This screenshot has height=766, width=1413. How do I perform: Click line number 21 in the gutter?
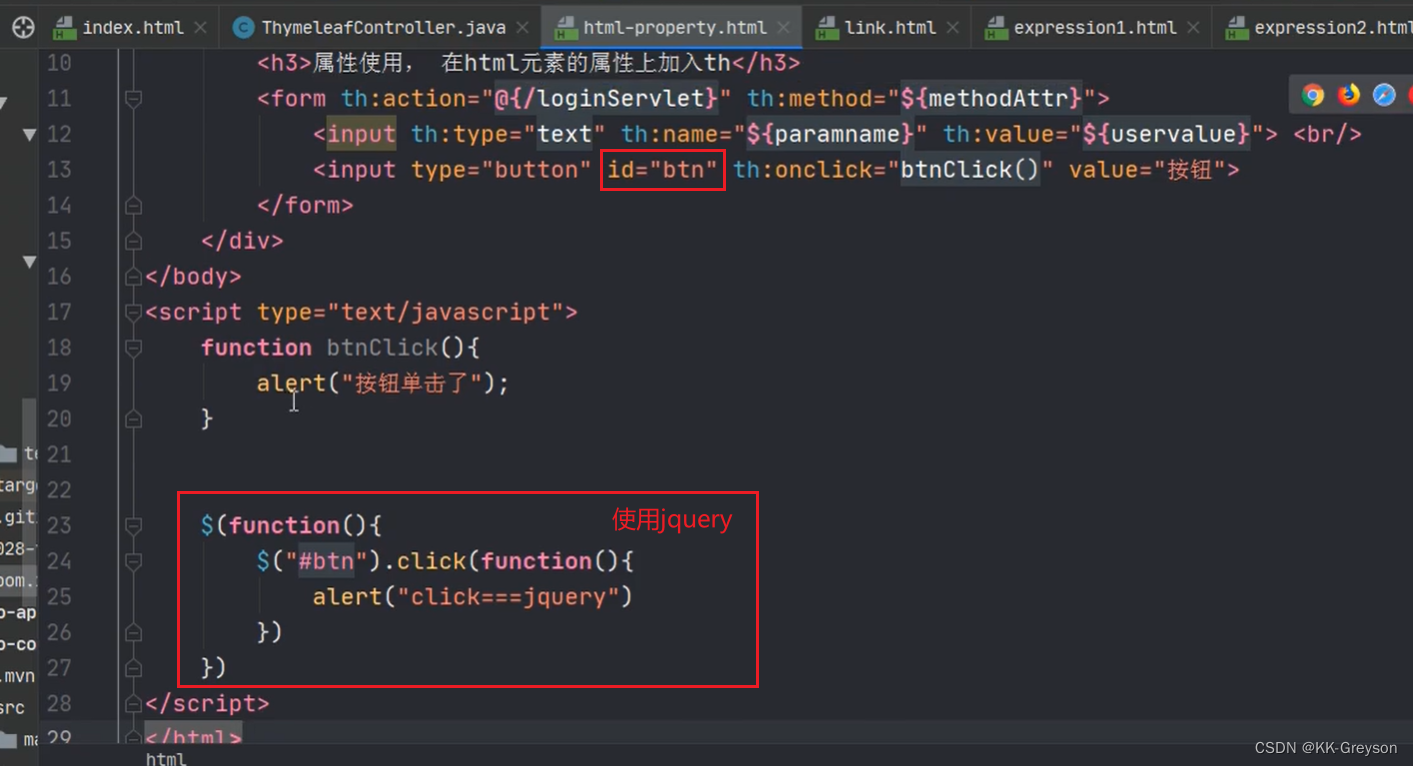tap(59, 455)
